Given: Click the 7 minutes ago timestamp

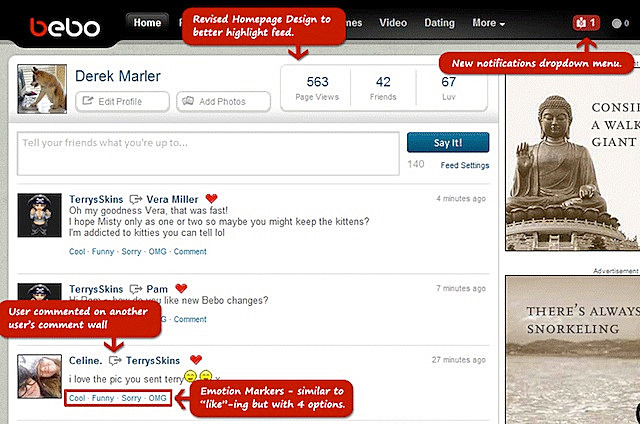Looking at the screenshot, I should [461, 289].
